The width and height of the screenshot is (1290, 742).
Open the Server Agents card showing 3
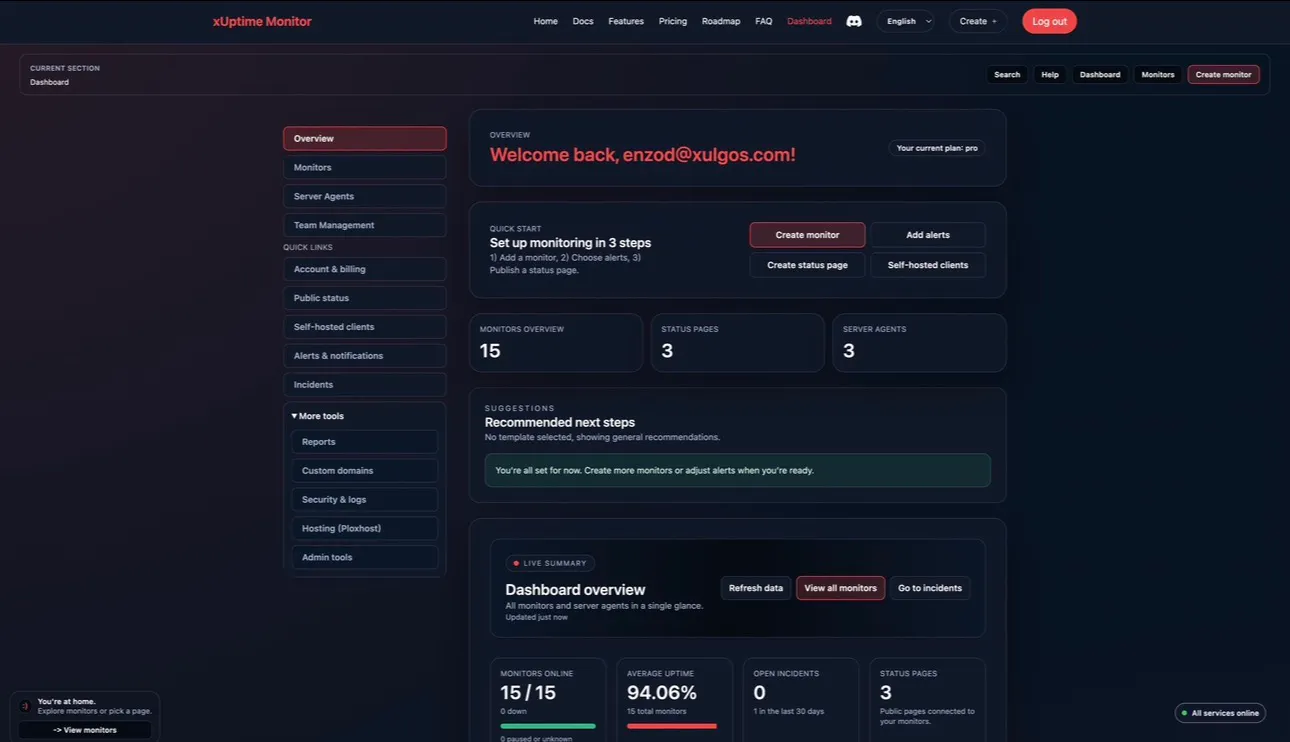click(919, 343)
